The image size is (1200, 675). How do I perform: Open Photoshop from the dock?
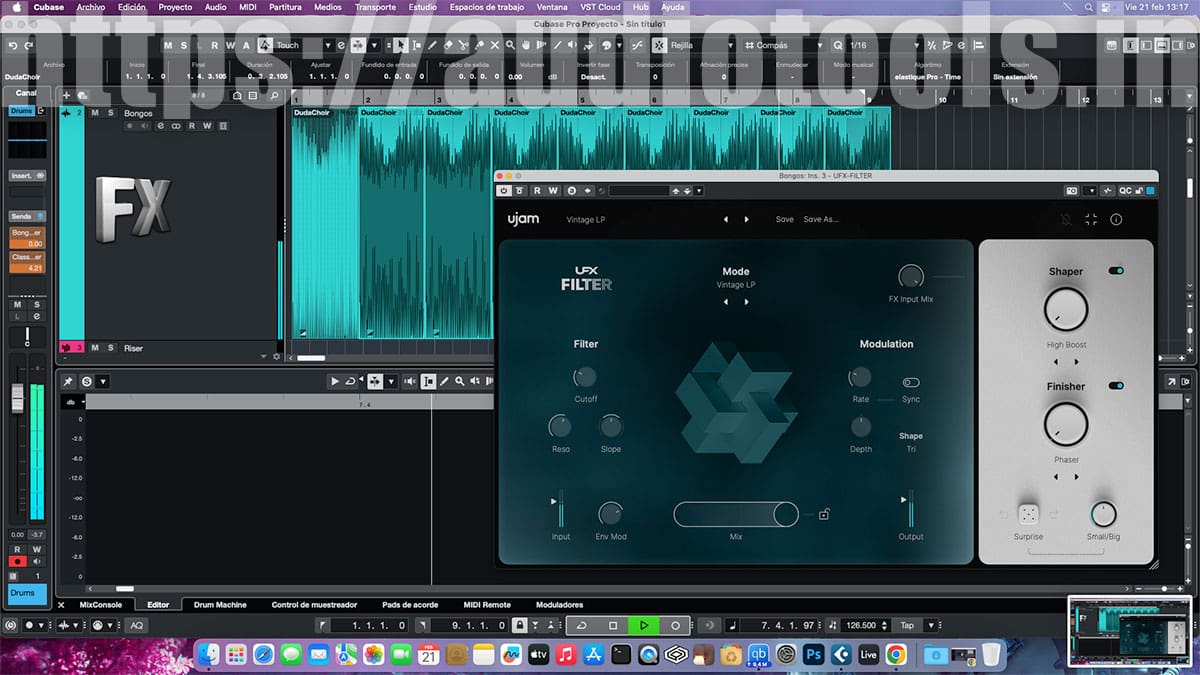[813, 654]
